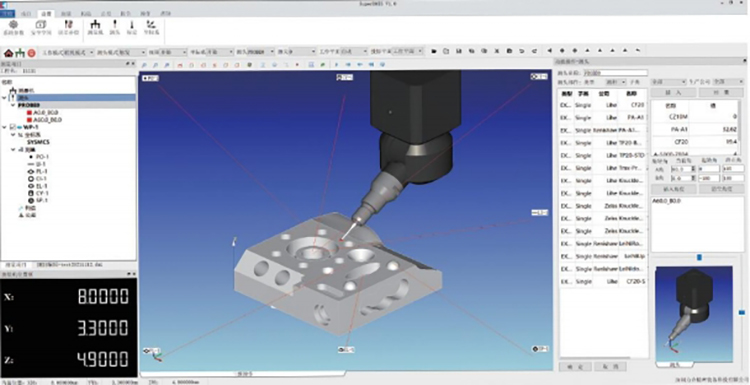Screen dimensions: 750x385
Task: Collapse the WP-1 workpiece node
Action: pos(4,127)
